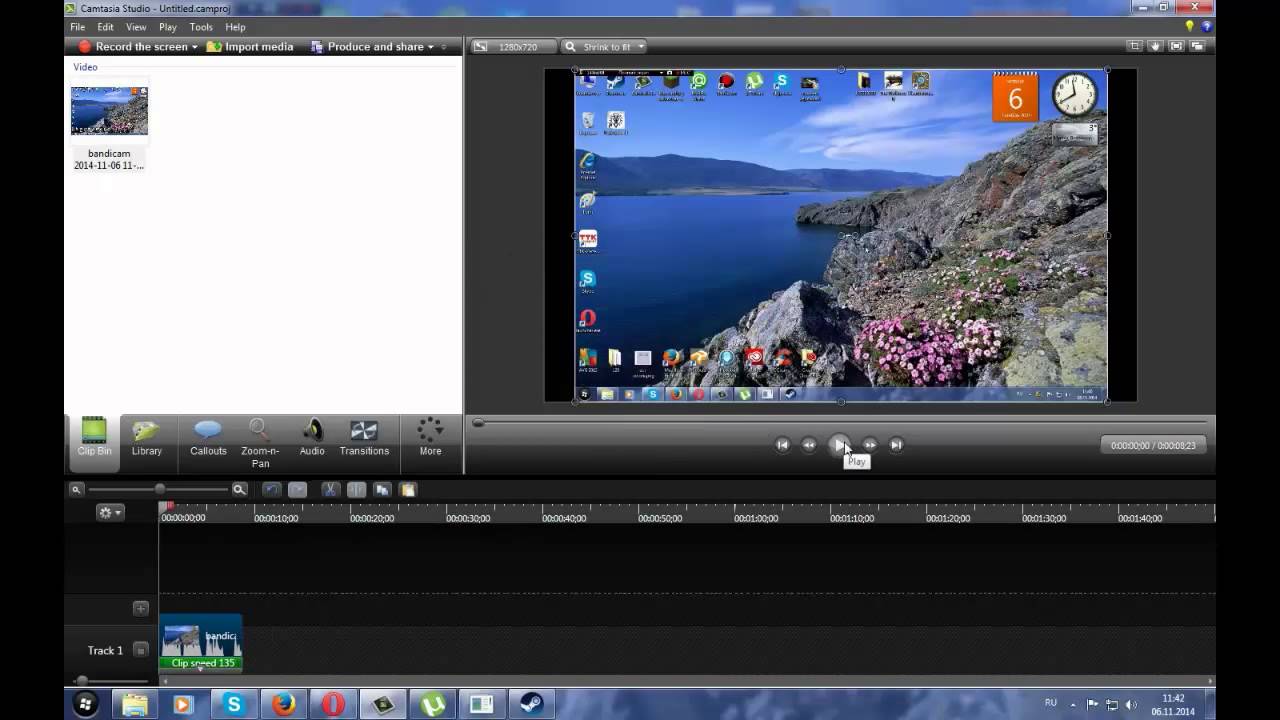Open Firefox from the taskbar
The image size is (1280, 720).
tap(283, 705)
